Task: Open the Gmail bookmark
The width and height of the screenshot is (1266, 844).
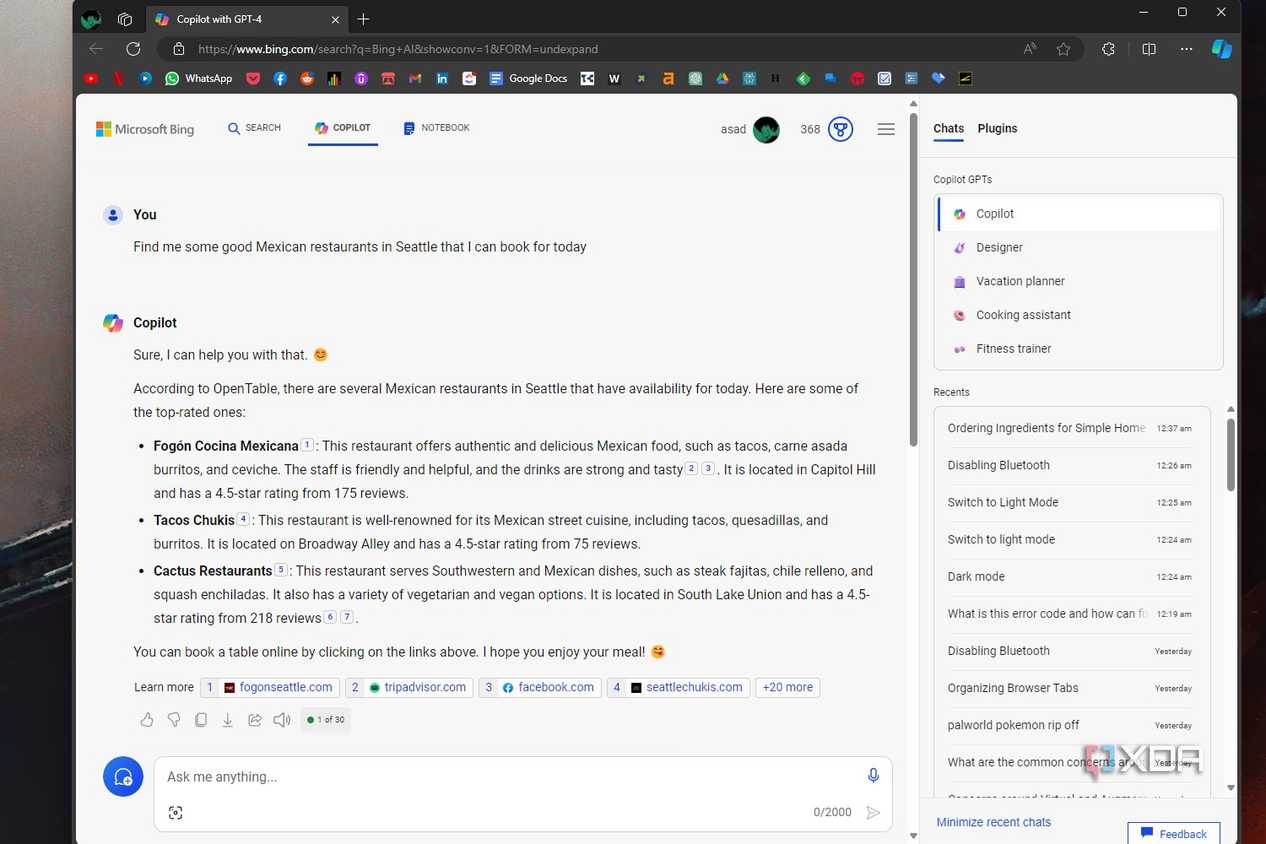Action: pyautogui.click(x=415, y=78)
